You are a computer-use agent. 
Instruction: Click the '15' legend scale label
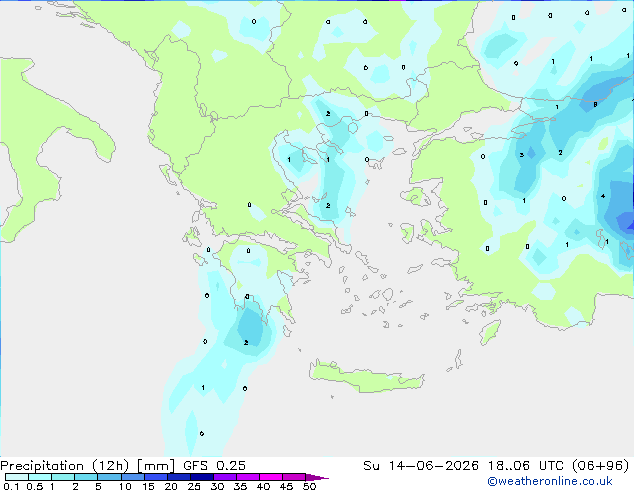[x=148, y=486]
